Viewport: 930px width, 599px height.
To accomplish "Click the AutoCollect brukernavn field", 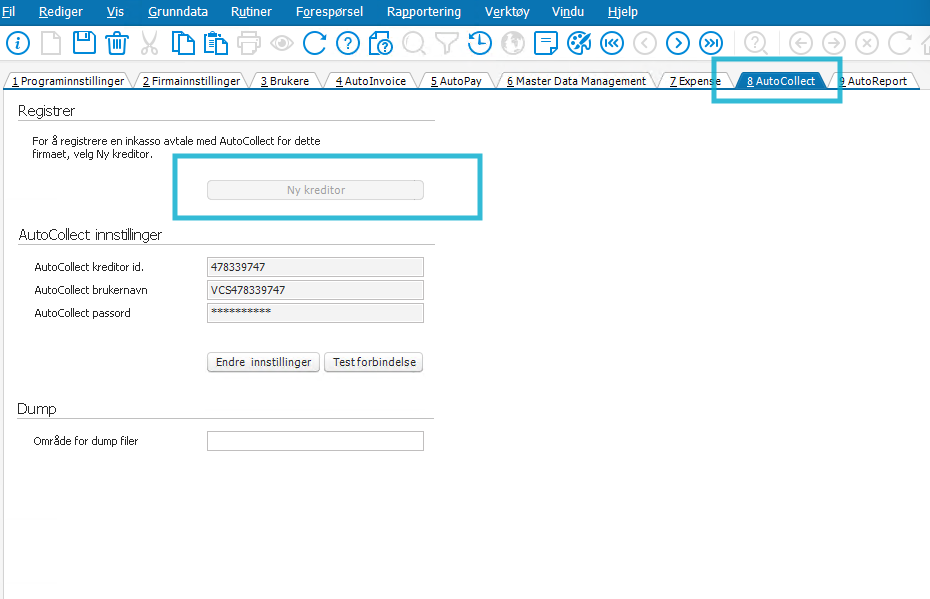I will [316, 290].
